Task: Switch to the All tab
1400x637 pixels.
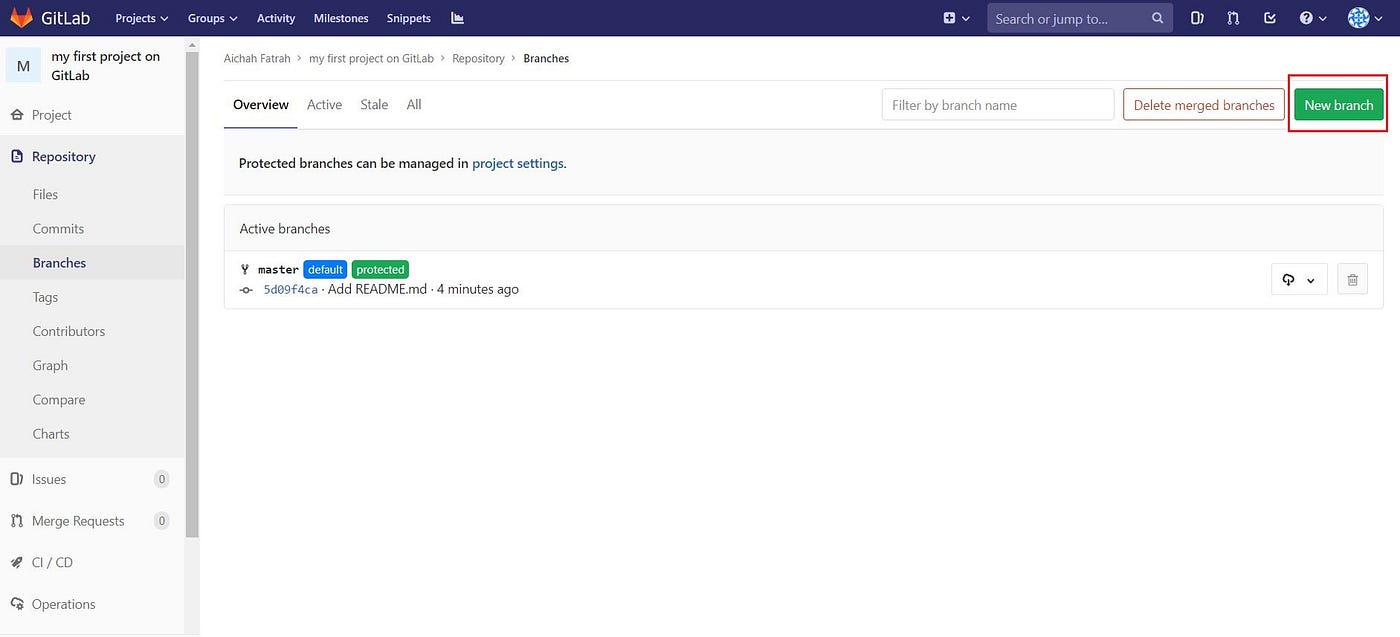Action: pyautogui.click(x=414, y=105)
